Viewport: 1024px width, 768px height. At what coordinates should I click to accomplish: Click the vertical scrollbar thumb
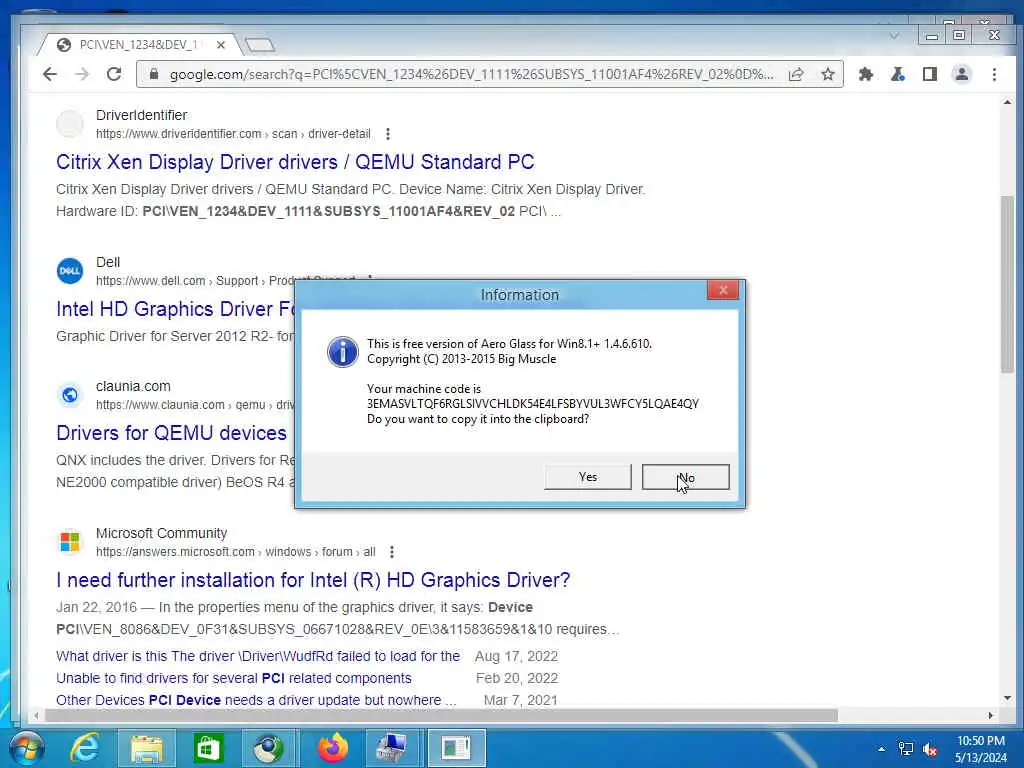tap(1007, 284)
